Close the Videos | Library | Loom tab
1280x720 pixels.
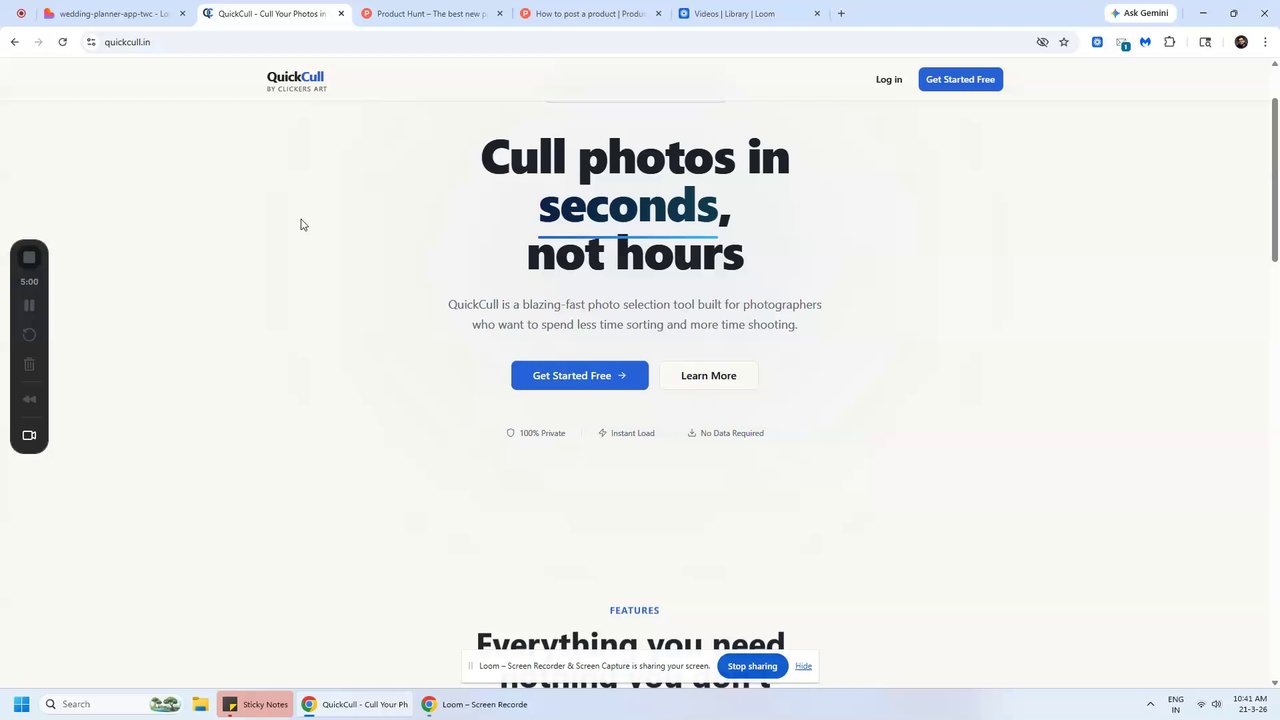coord(817,14)
